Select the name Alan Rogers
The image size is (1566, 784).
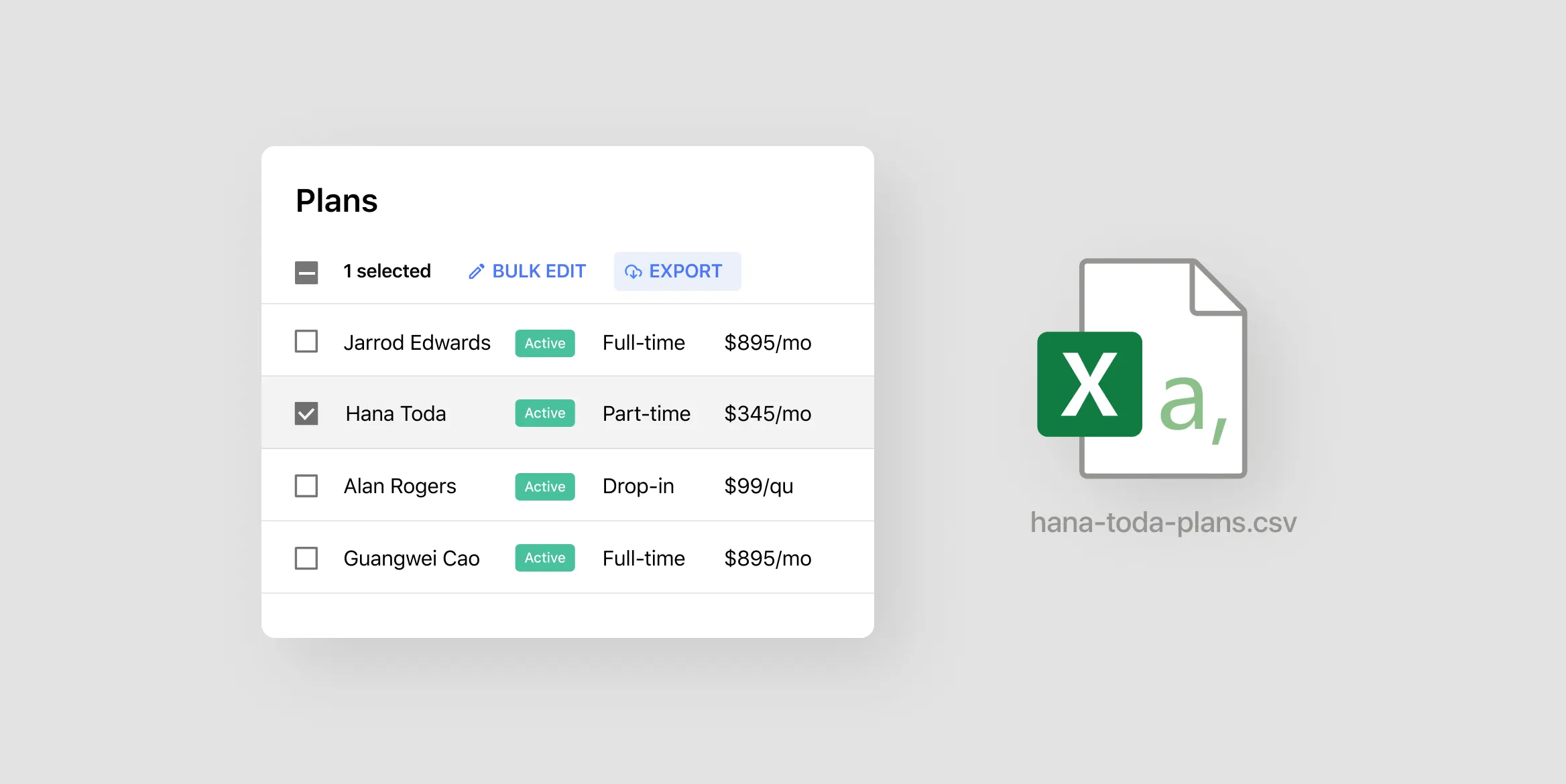coord(400,486)
